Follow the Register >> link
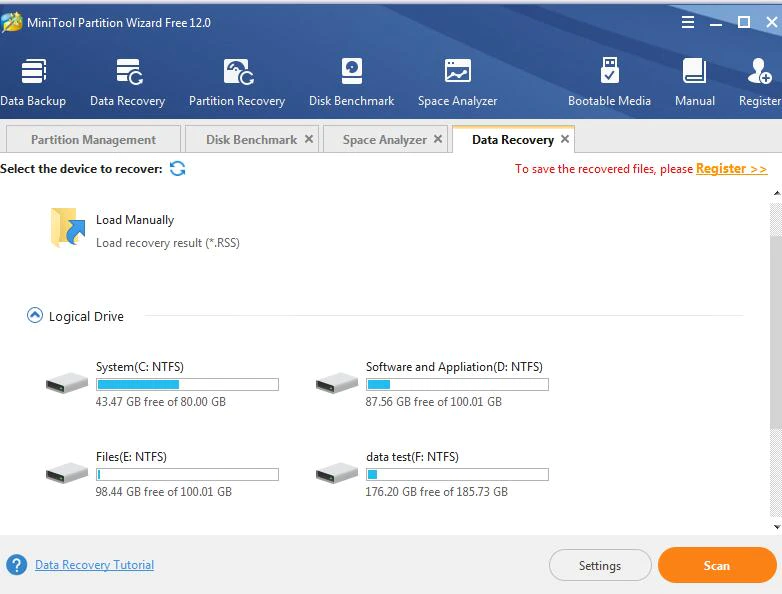Image resolution: width=782 pixels, height=594 pixels. pos(731,169)
